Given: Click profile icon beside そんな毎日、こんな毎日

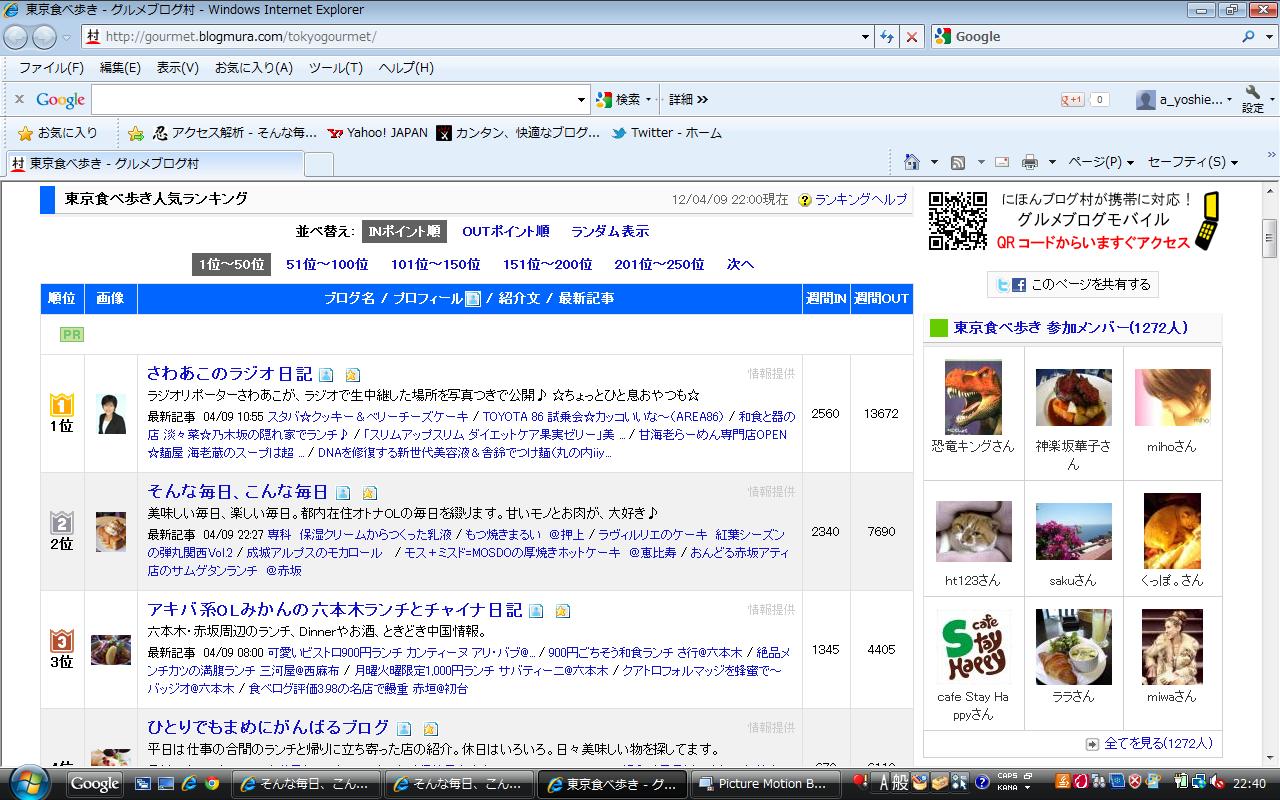Looking at the screenshot, I should (343, 493).
